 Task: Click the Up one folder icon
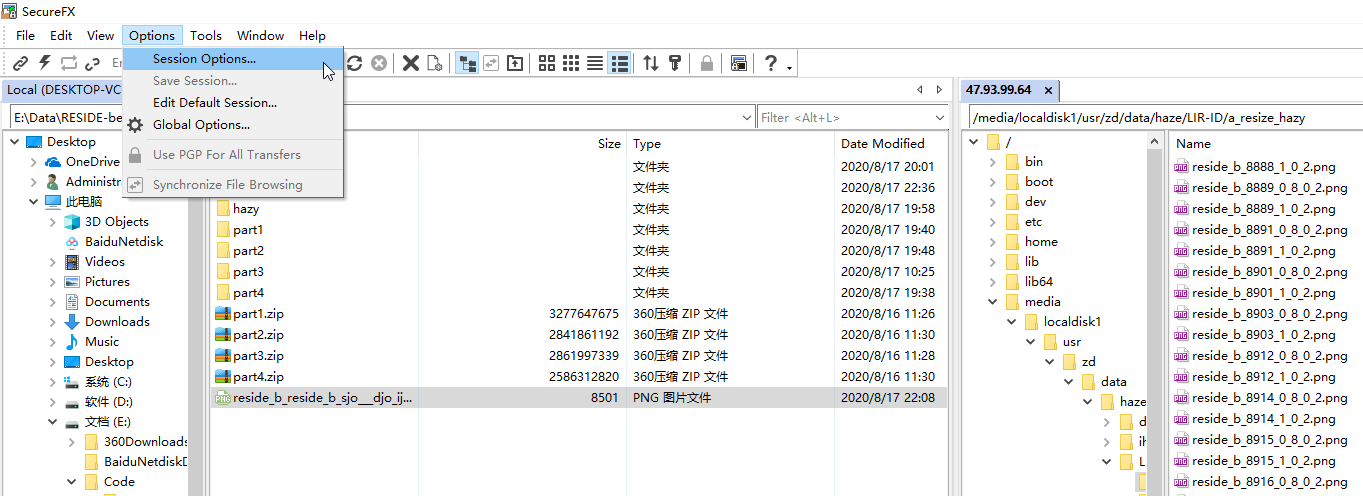514,63
